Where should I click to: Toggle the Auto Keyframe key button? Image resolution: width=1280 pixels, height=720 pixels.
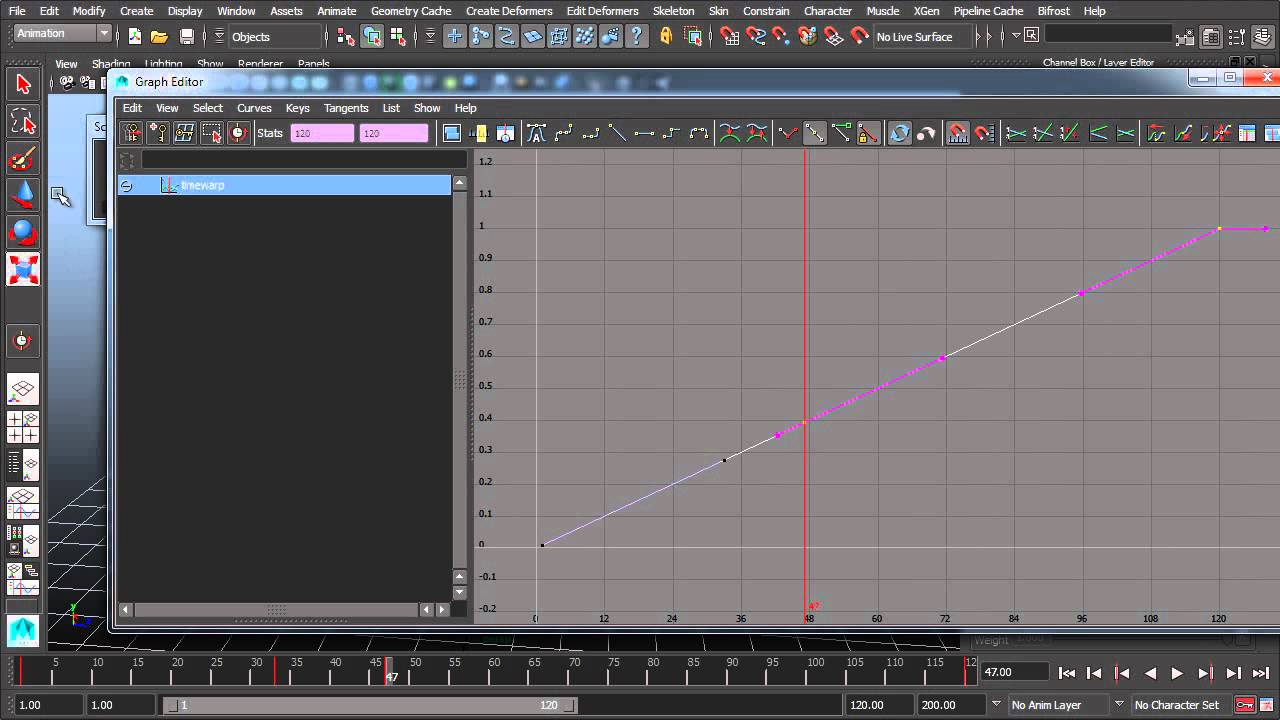pyautogui.click(x=1245, y=705)
